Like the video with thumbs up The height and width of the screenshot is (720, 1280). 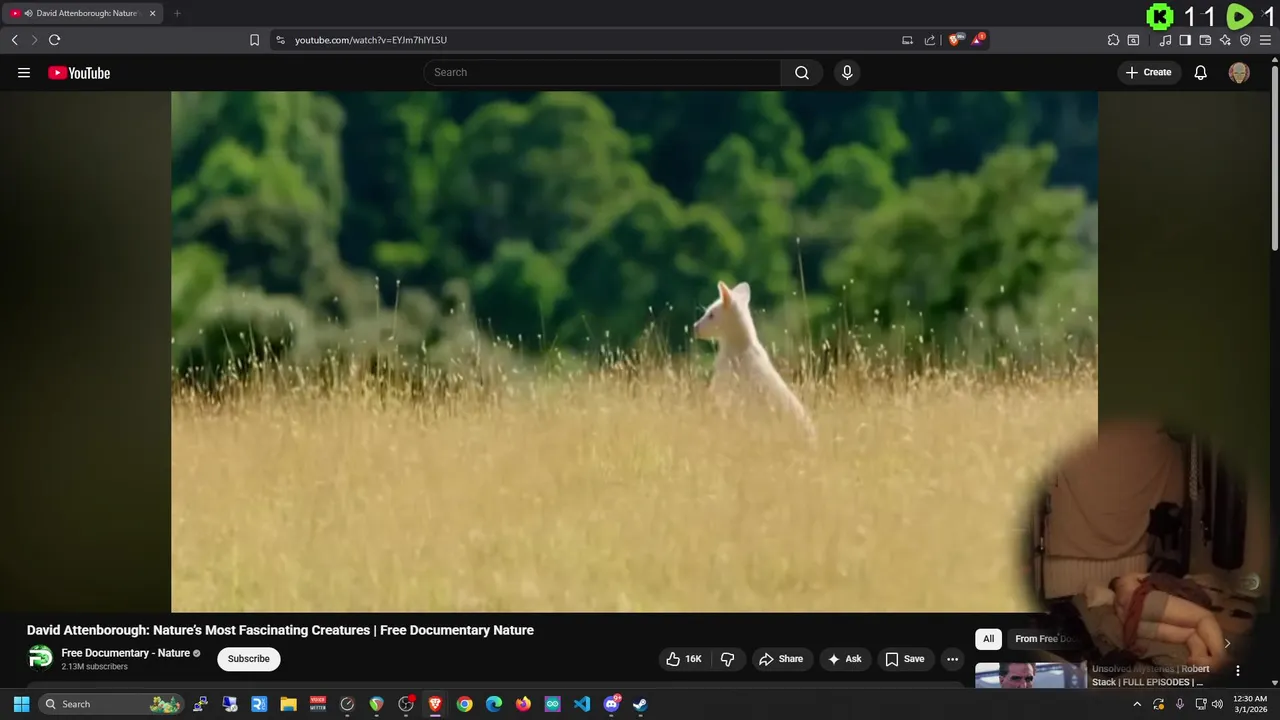(x=683, y=659)
